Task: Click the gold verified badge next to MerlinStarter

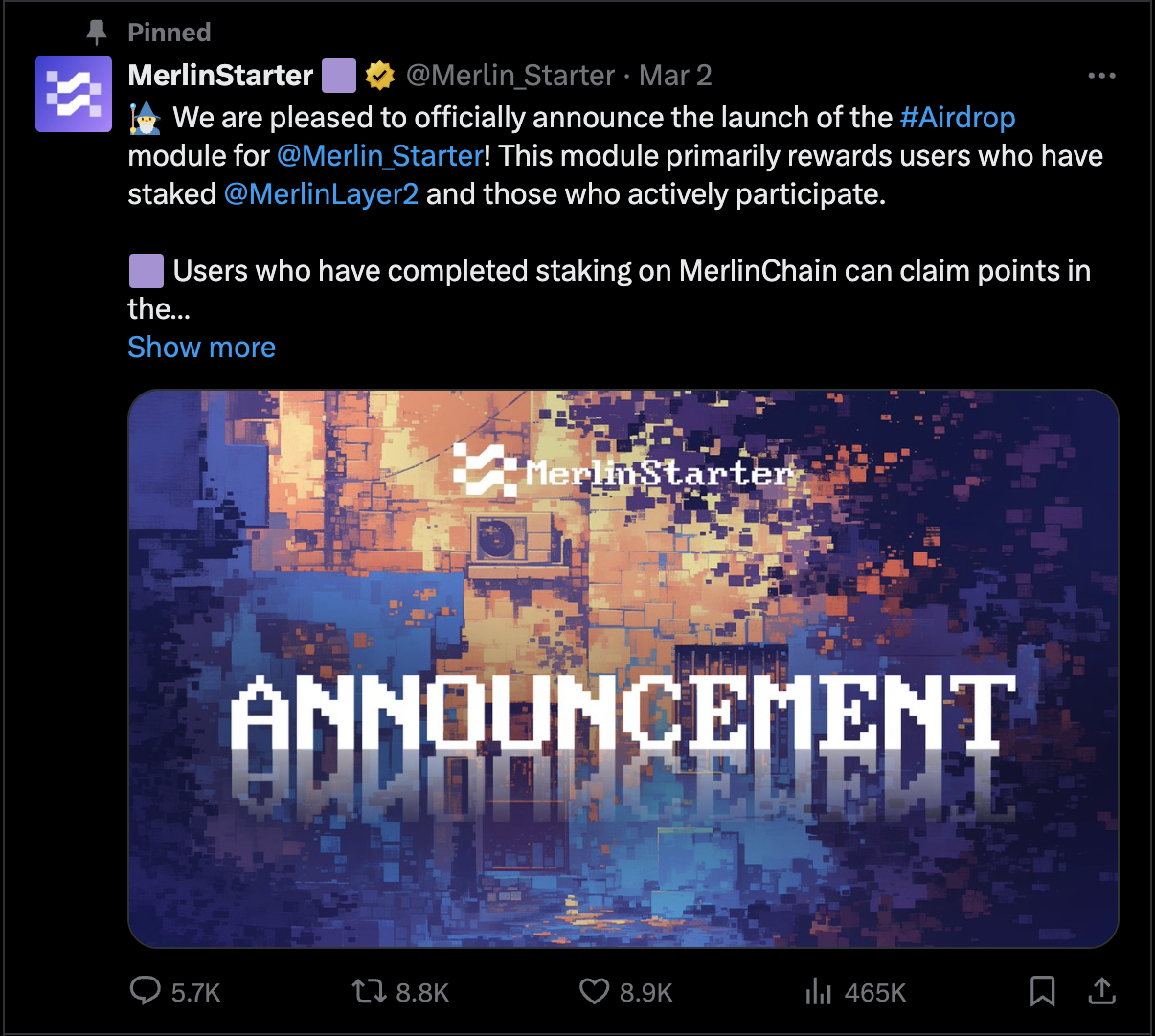Action: [x=380, y=75]
